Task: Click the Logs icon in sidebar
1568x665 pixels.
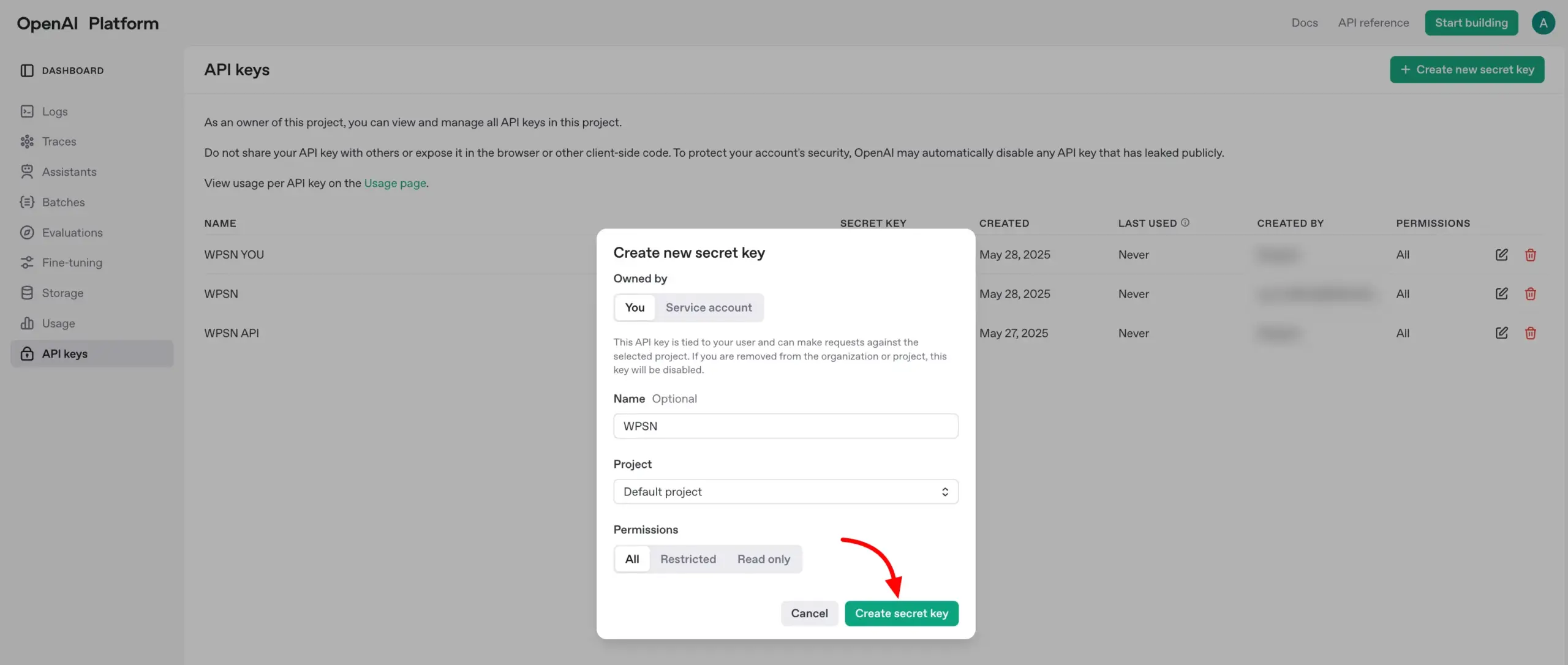Action: coord(27,111)
